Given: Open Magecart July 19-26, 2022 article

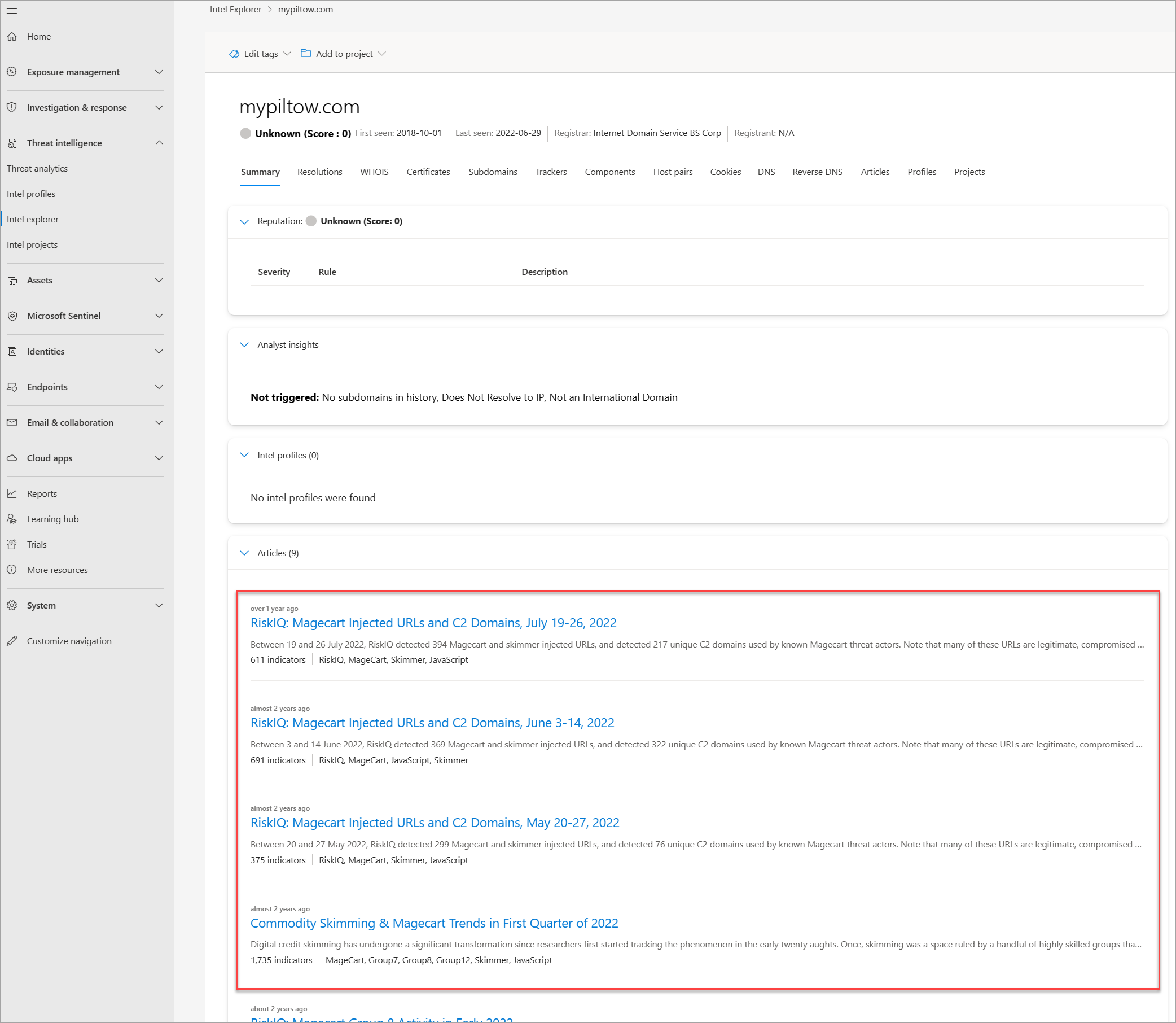Looking at the screenshot, I should pyautogui.click(x=433, y=623).
